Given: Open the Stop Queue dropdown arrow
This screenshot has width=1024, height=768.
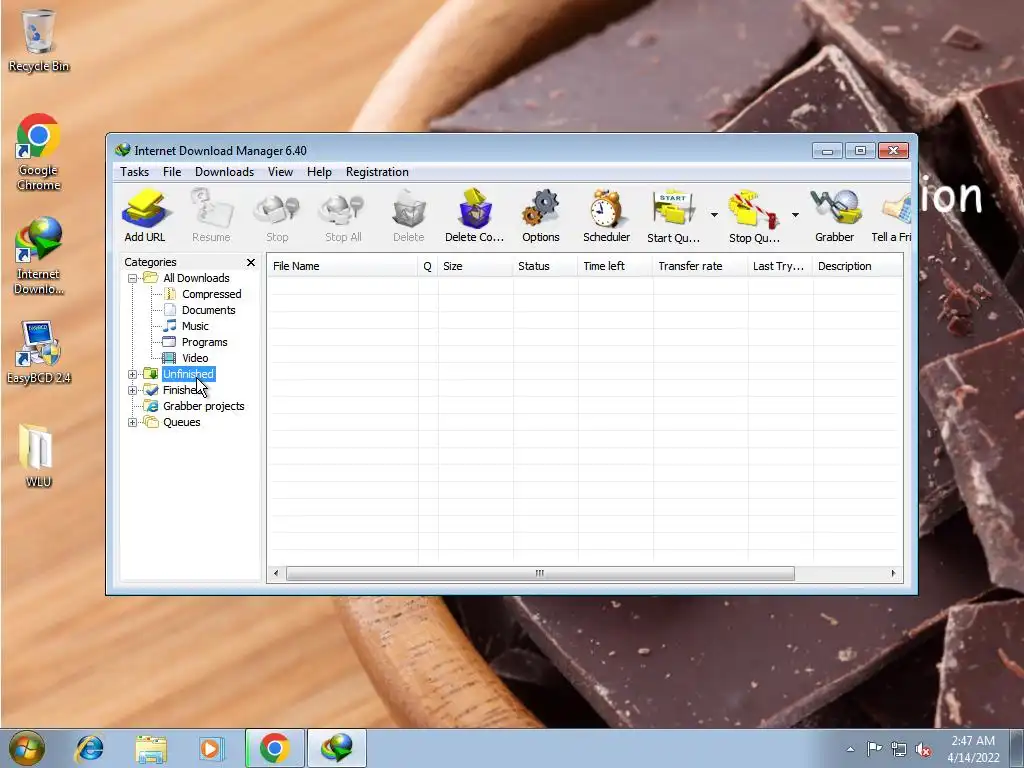Looking at the screenshot, I should pyautogui.click(x=795, y=214).
